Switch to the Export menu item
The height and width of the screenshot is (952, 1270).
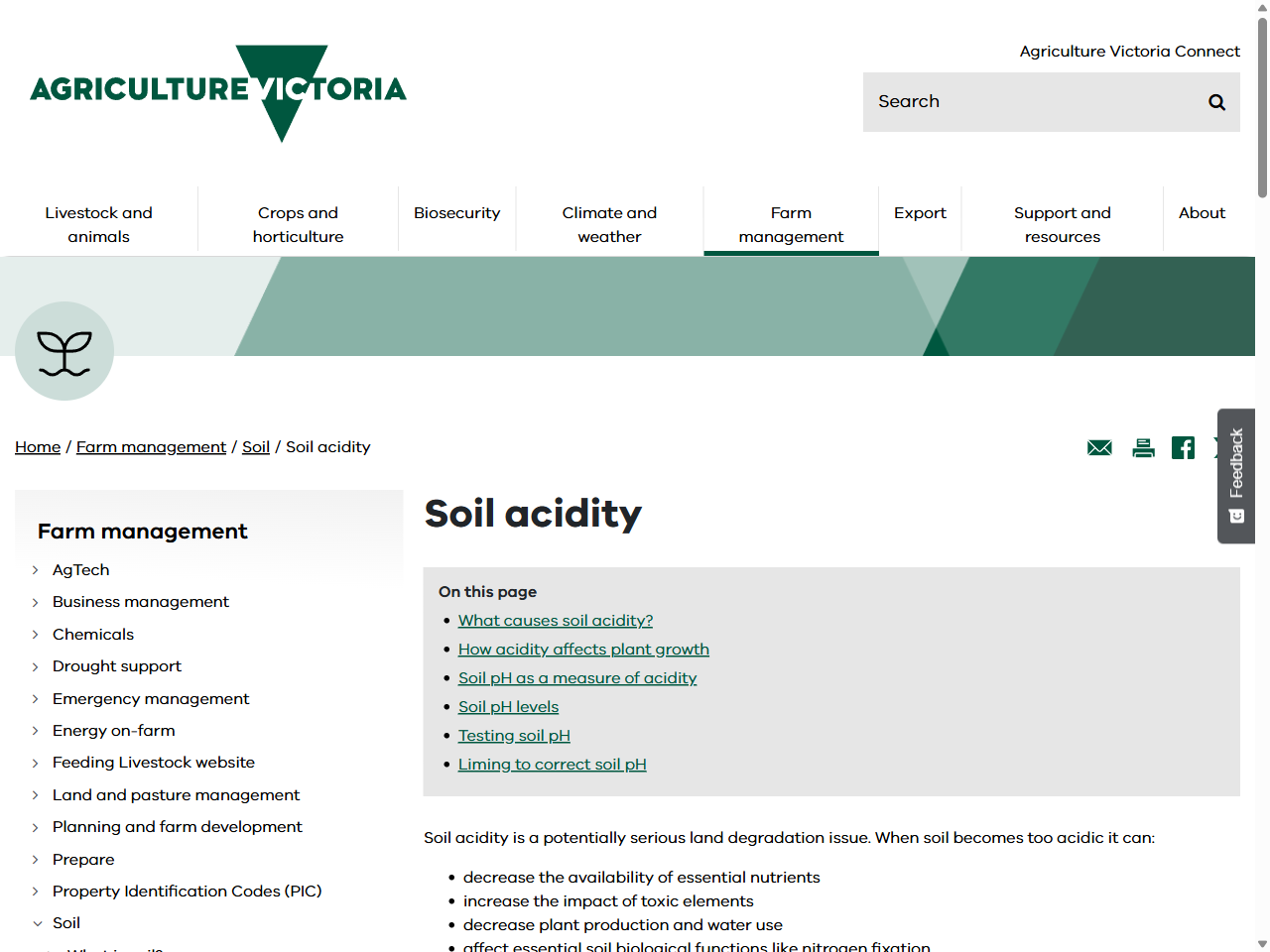[920, 212]
